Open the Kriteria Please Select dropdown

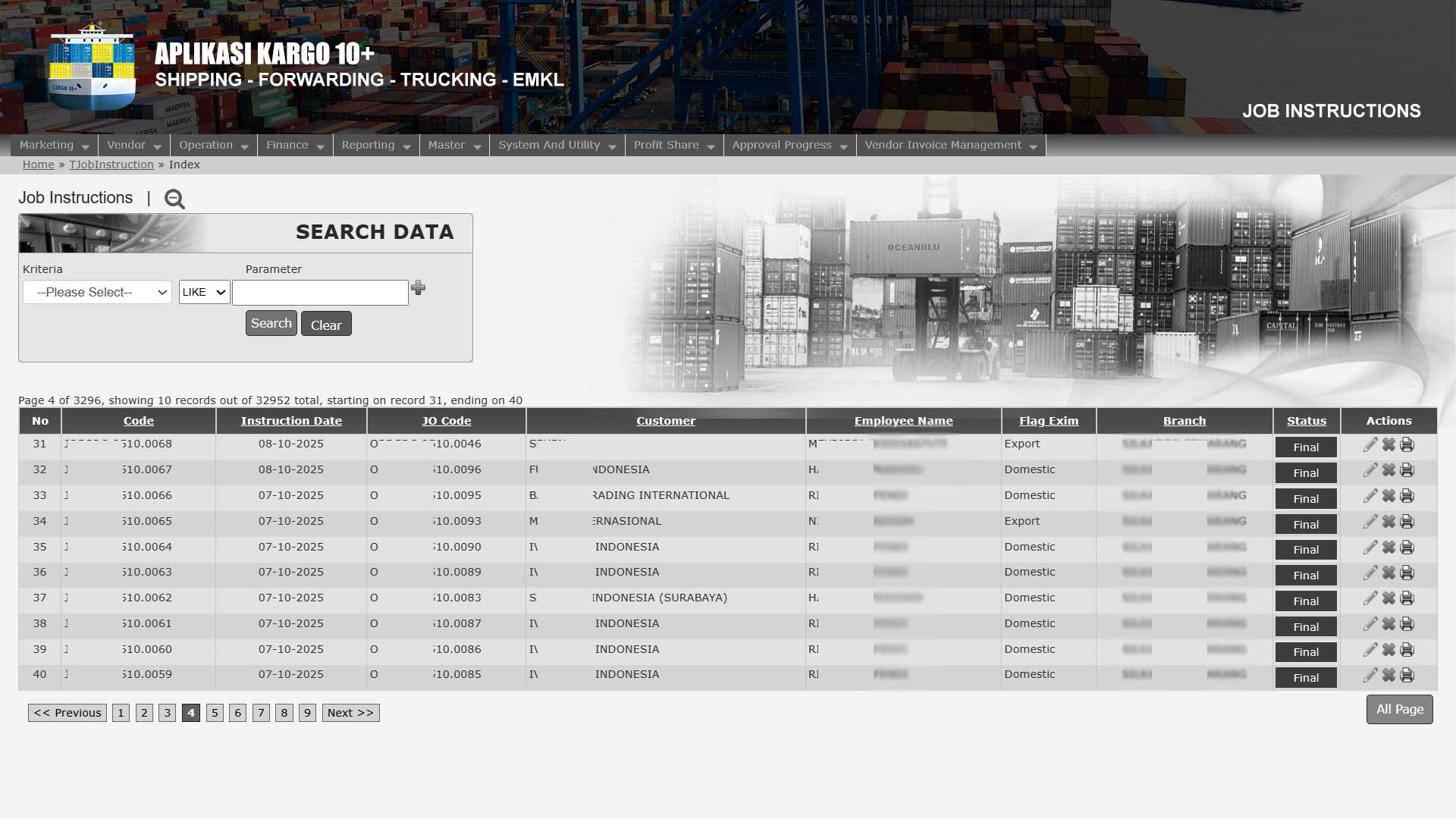pos(97,292)
